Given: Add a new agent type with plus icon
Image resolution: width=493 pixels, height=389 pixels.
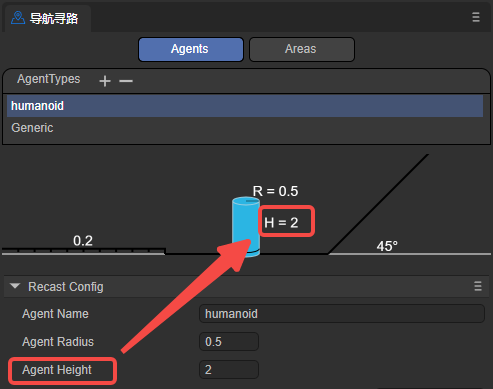Looking at the screenshot, I should click(105, 81).
